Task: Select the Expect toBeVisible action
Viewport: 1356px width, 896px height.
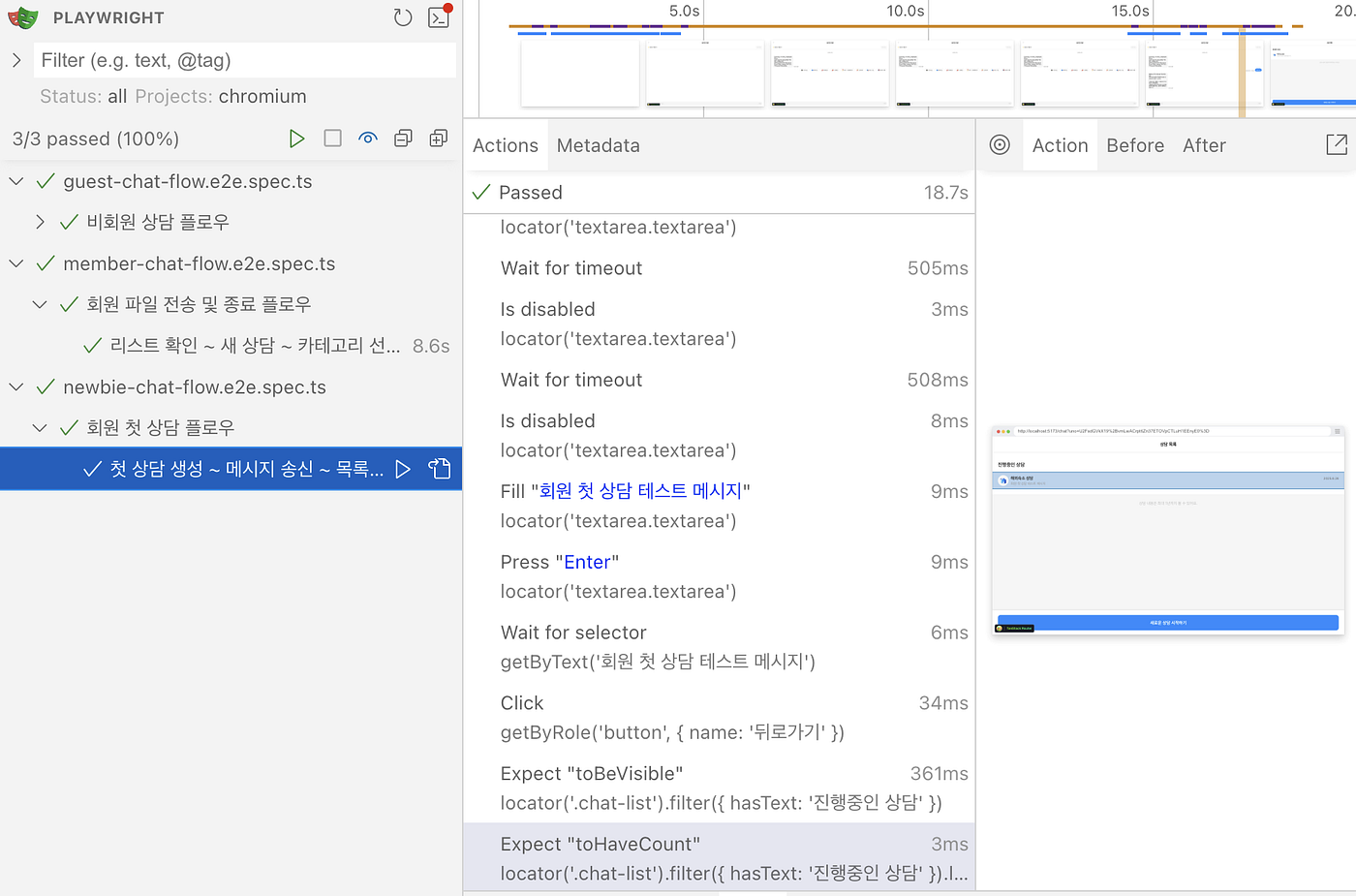Action: pyautogui.click(x=719, y=788)
